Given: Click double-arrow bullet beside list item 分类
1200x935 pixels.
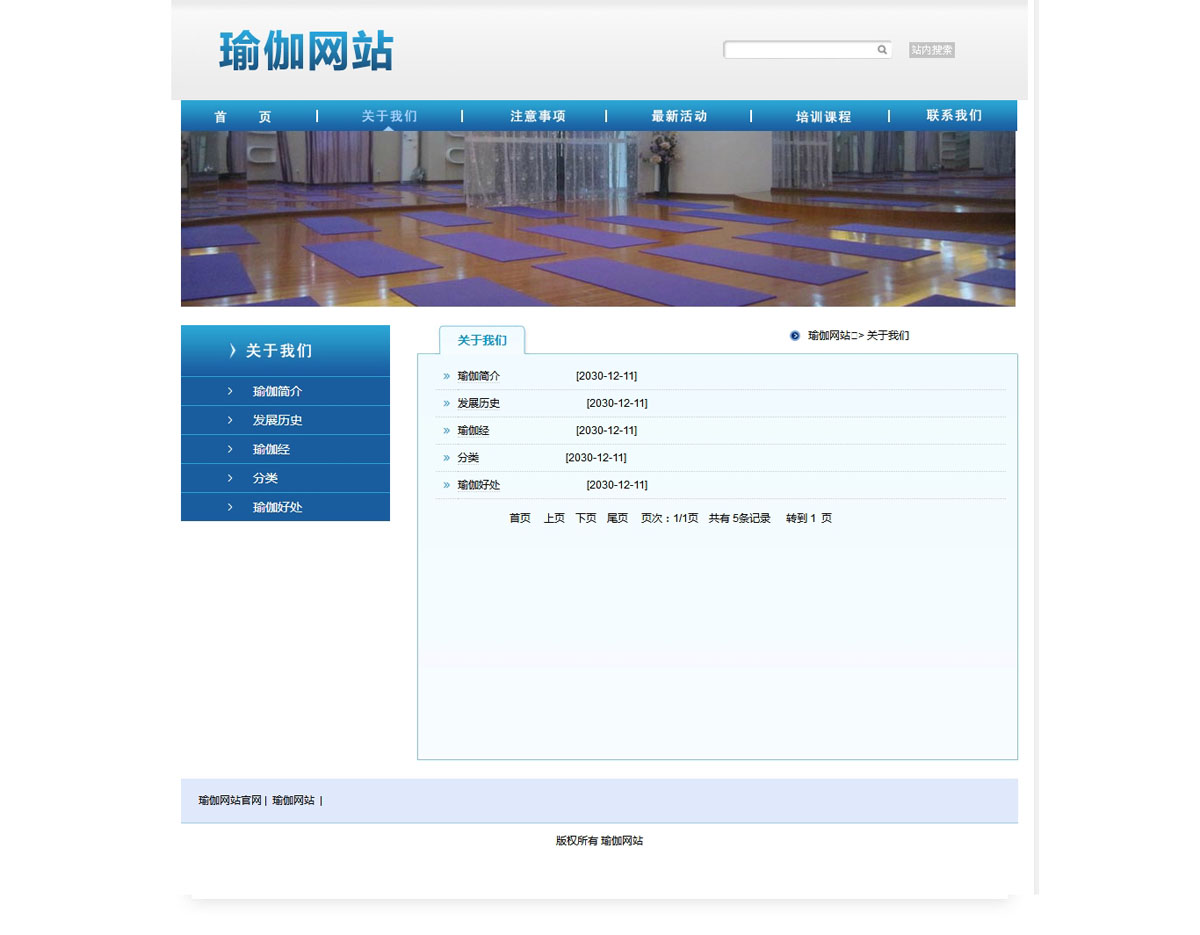Looking at the screenshot, I should [x=447, y=457].
